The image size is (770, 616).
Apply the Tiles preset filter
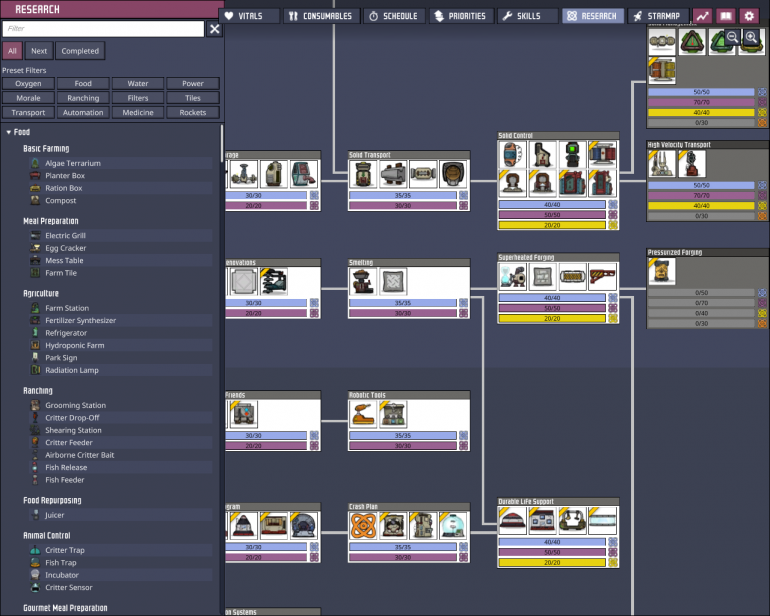coord(193,98)
